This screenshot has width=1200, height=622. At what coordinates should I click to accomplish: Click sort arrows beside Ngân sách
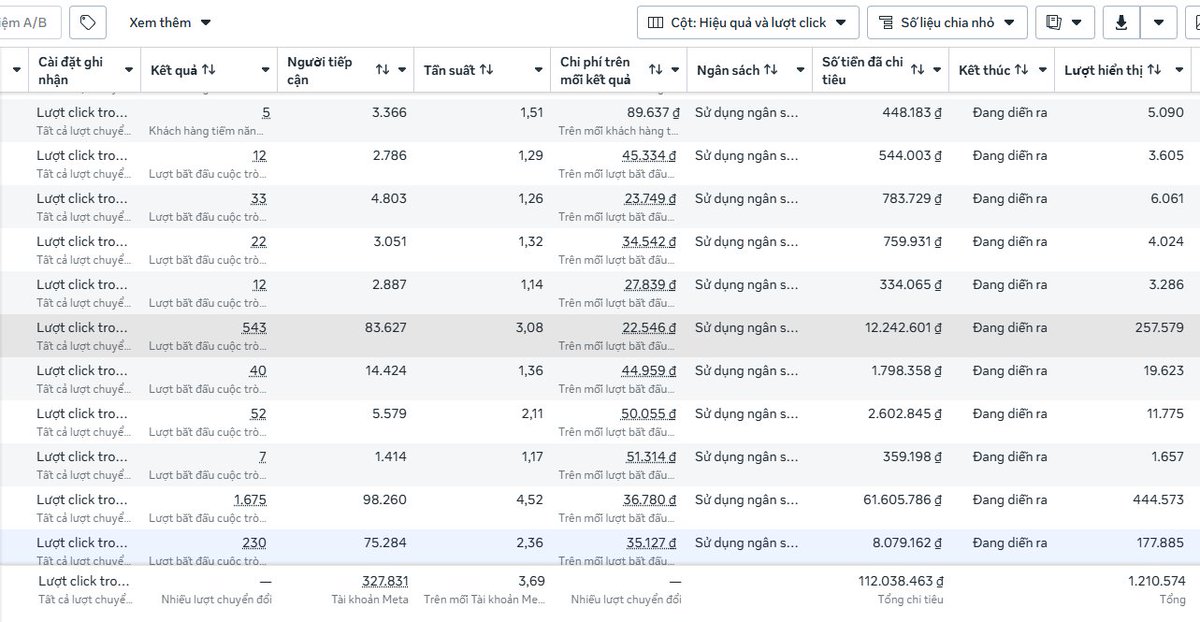point(771,70)
